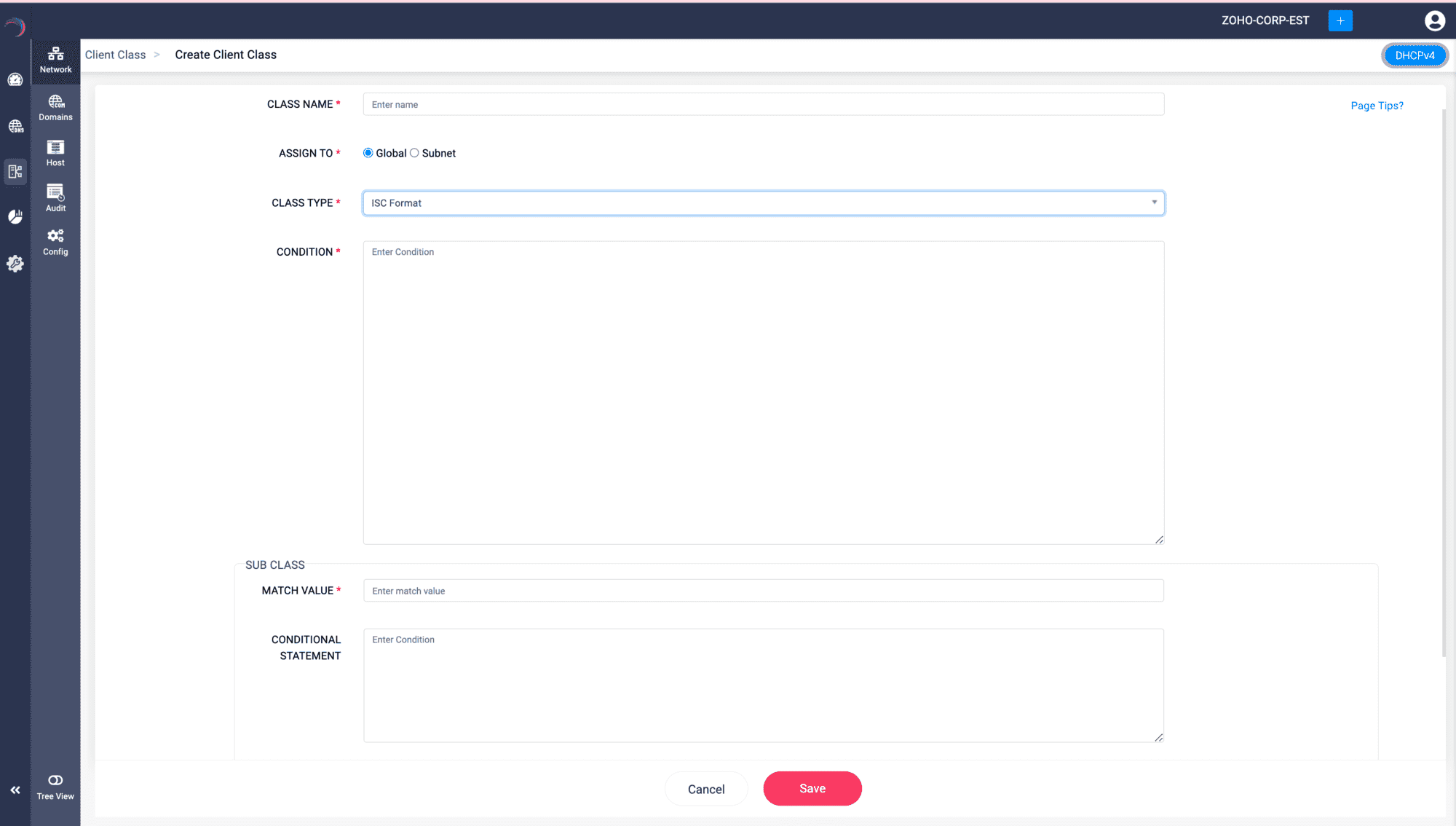Open the Audit section
1456x826 pixels.
[55, 198]
